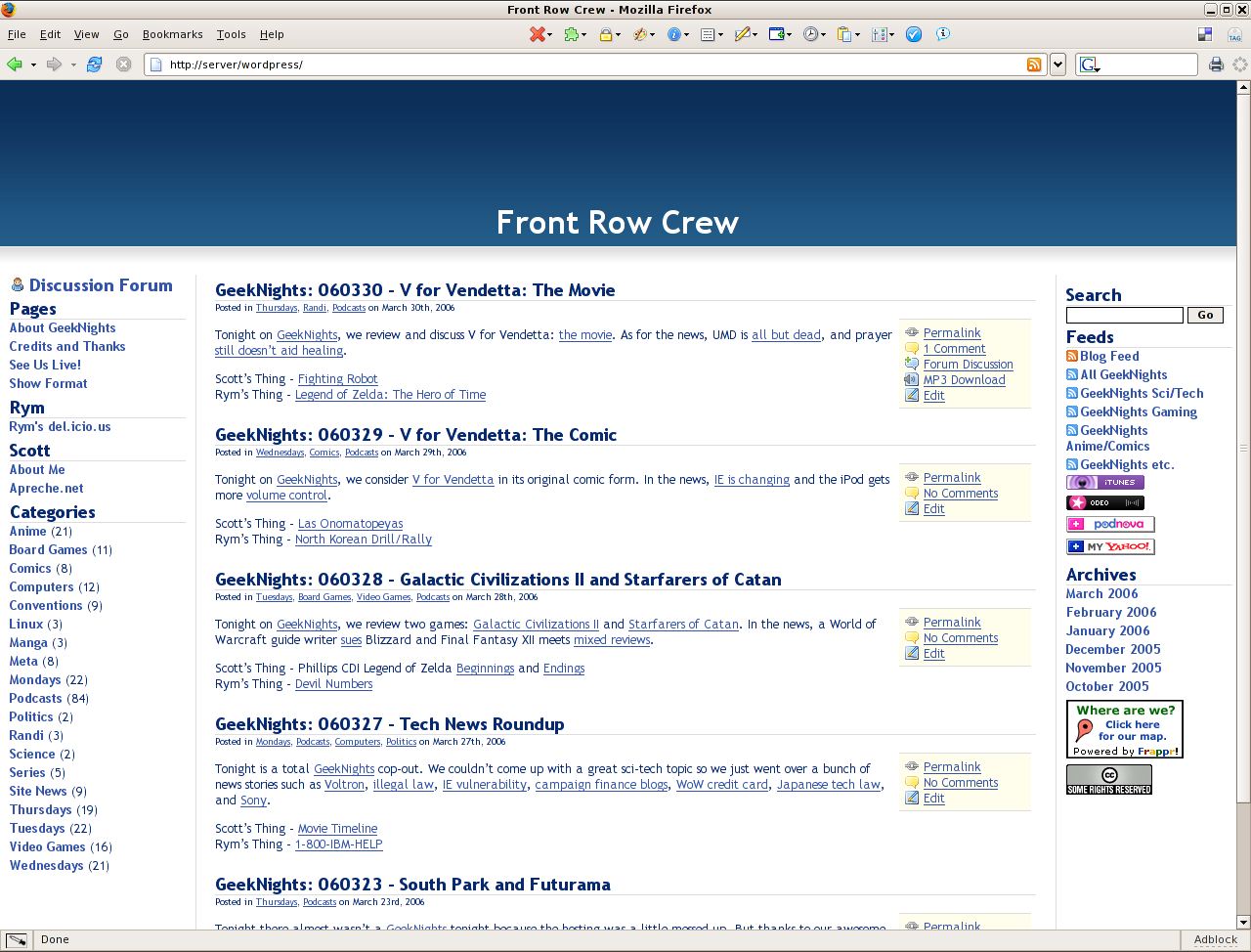Viewport: 1251px width, 952px height.
Task: Click the Stop loading icon
Action: pyautogui.click(x=123, y=65)
